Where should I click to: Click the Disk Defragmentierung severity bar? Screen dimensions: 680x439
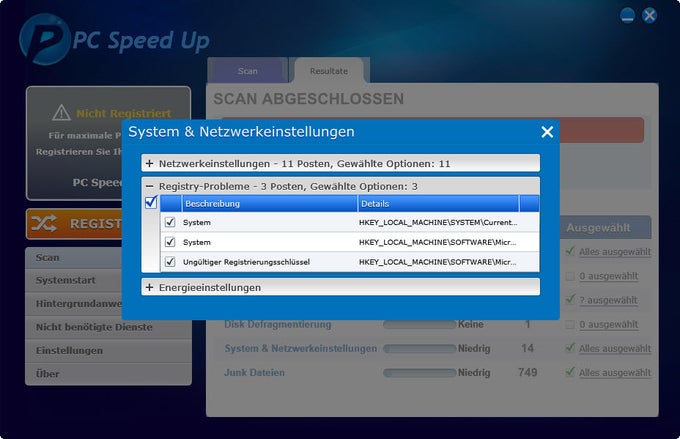(x=419, y=324)
